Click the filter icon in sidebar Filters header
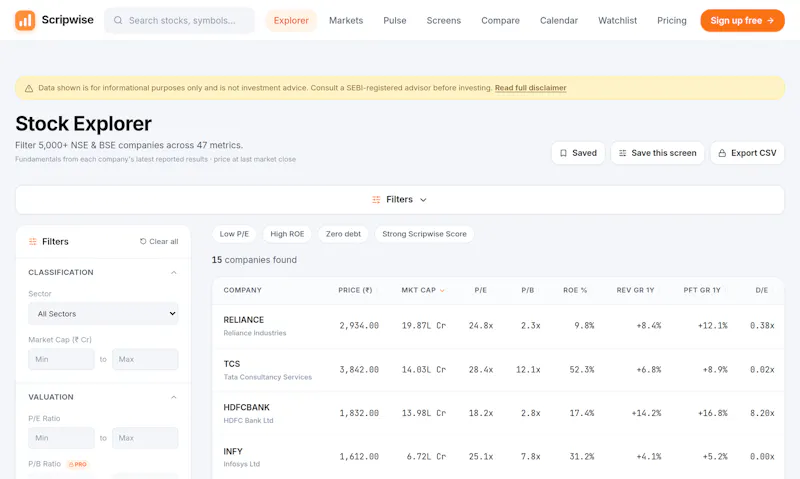 coord(33,241)
